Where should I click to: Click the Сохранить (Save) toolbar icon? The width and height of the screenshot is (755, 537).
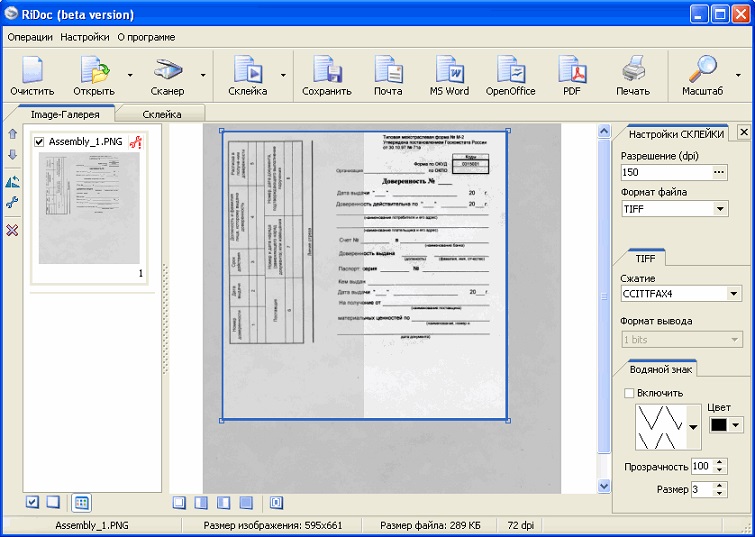coord(327,69)
